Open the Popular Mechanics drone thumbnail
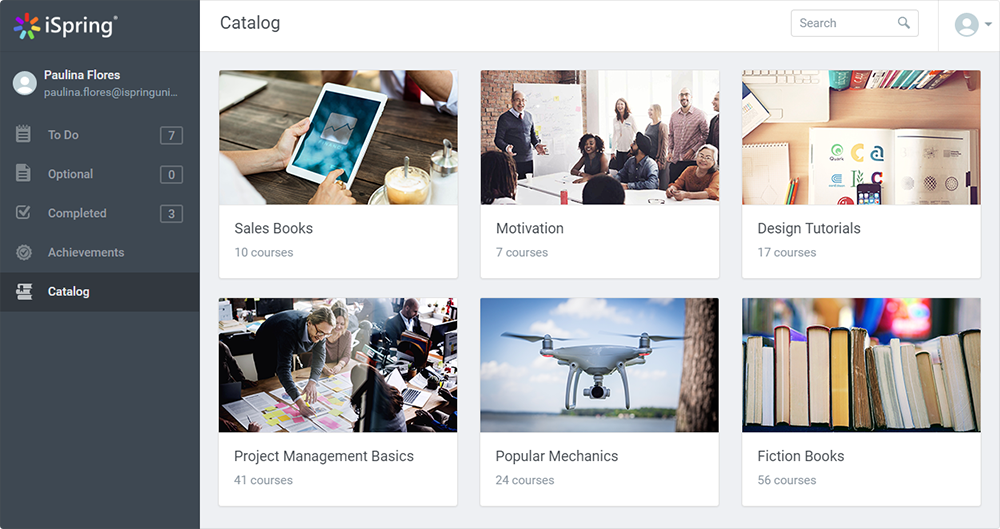 599,365
